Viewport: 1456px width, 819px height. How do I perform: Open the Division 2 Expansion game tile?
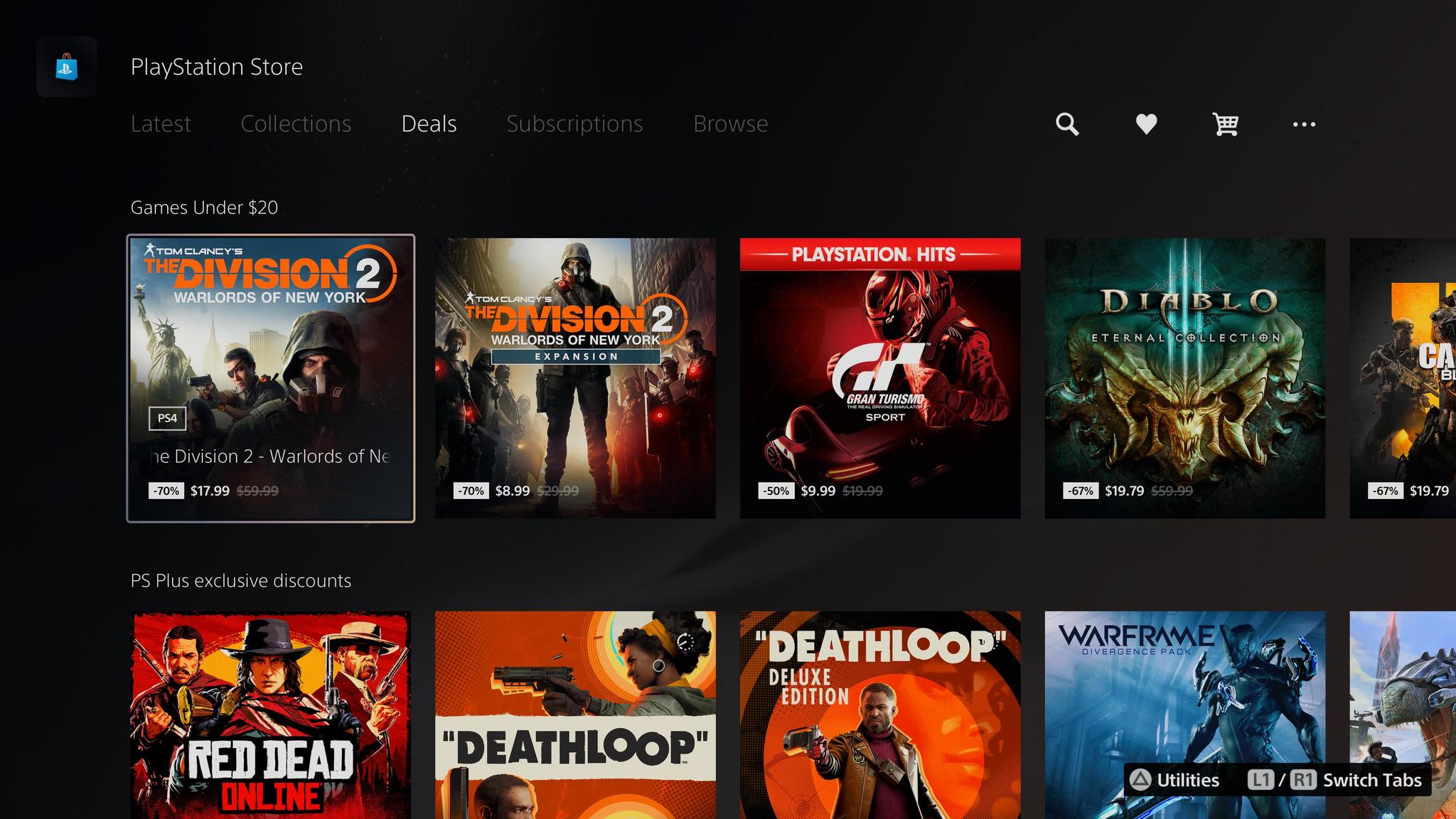point(575,378)
